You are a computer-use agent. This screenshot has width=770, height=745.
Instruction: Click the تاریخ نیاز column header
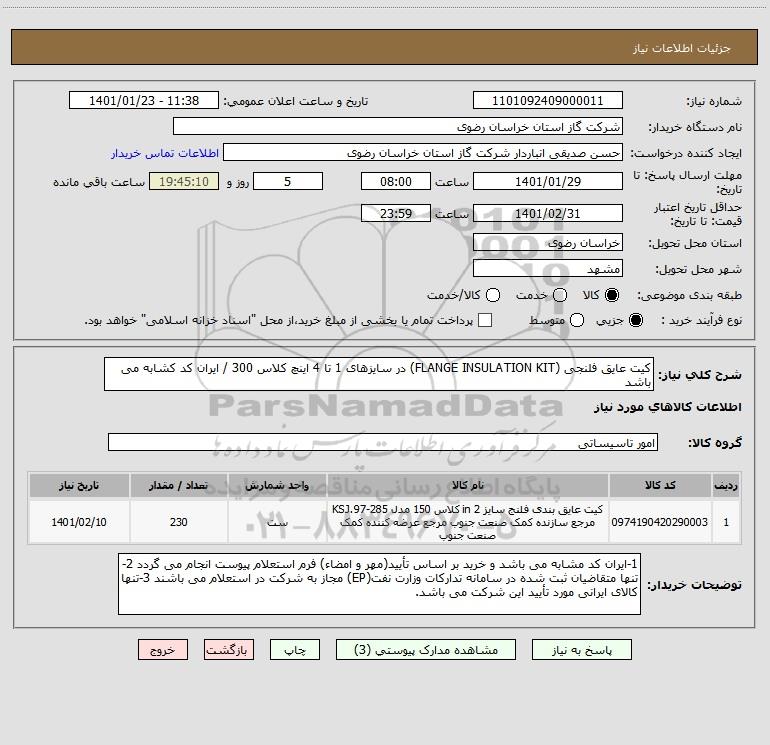click(x=79, y=486)
